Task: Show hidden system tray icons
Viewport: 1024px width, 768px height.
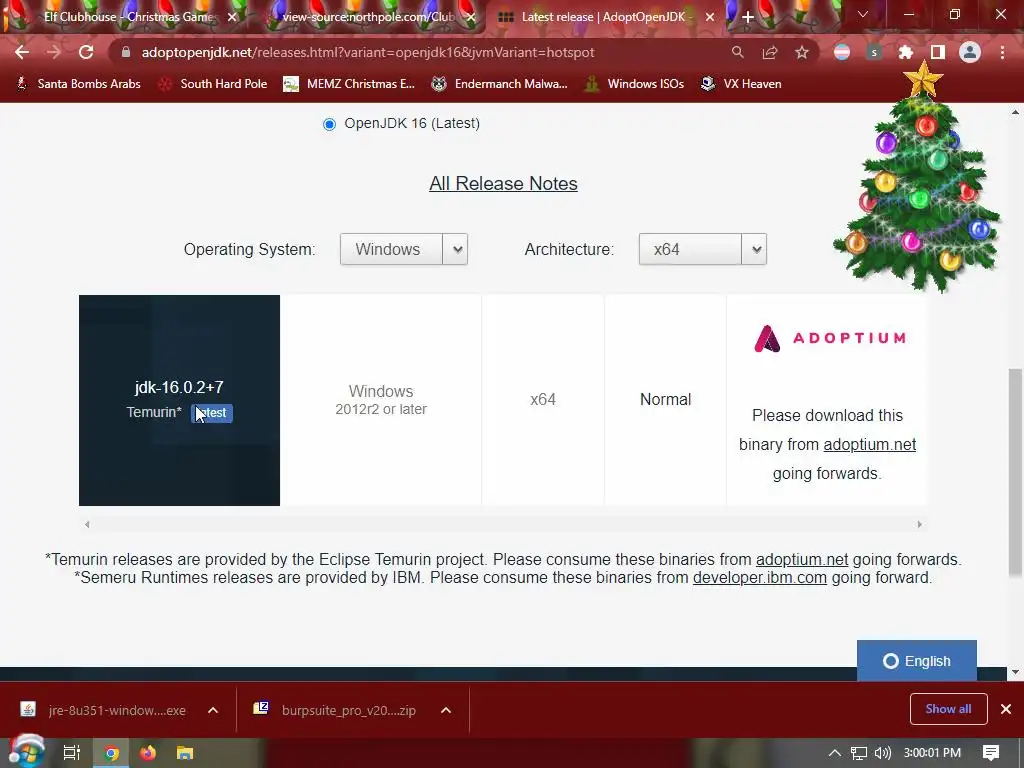Action: click(x=835, y=753)
